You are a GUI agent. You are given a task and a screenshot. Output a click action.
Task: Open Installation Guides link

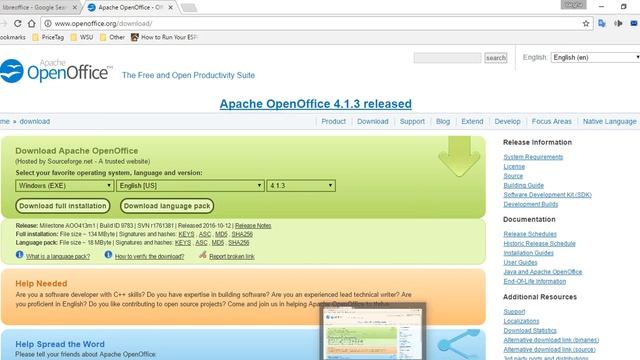(528, 253)
